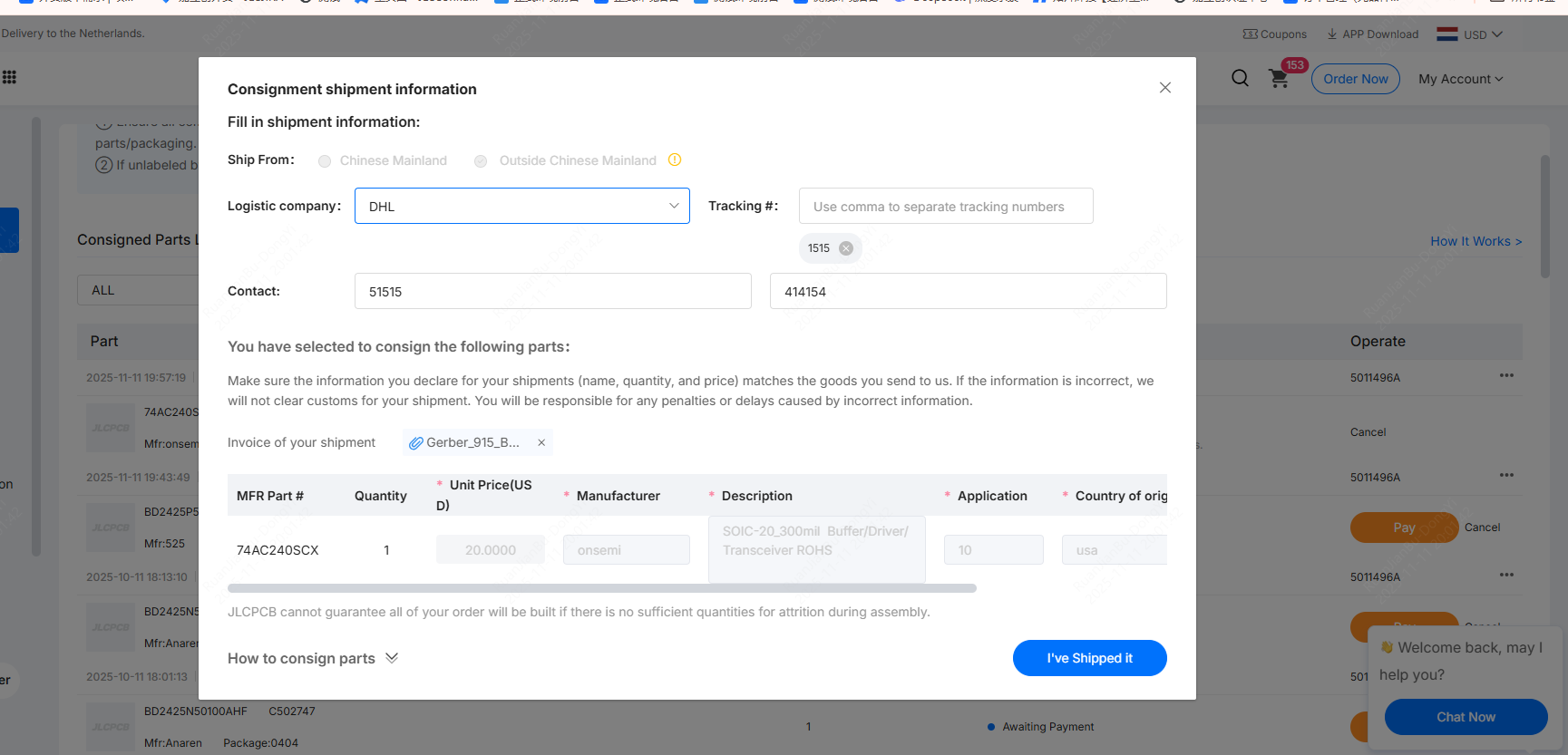1568x755 pixels.
Task: Click the How It Works link
Action: pyautogui.click(x=1475, y=241)
